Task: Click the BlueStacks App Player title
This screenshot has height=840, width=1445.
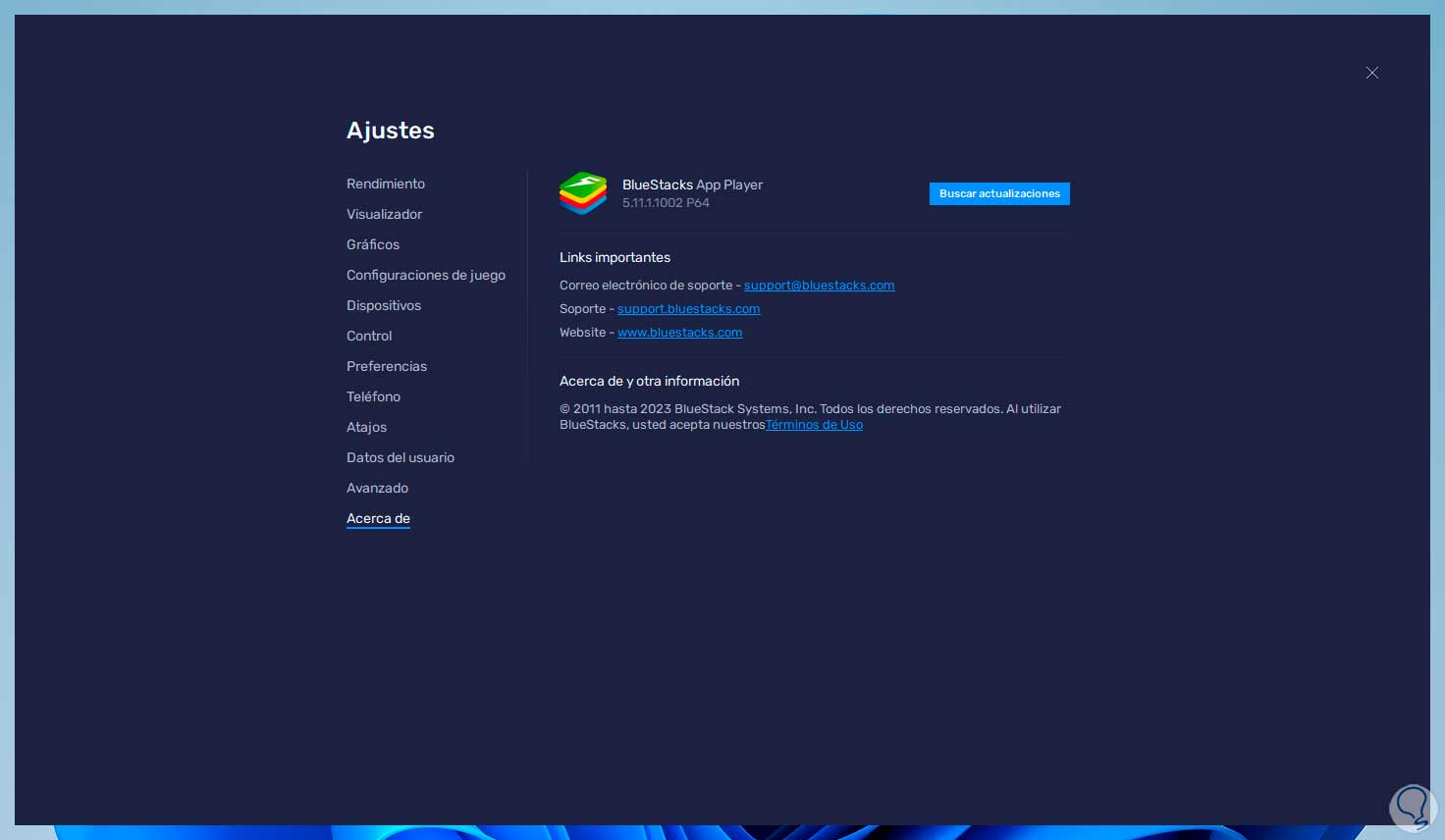Action: coord(692,184)
